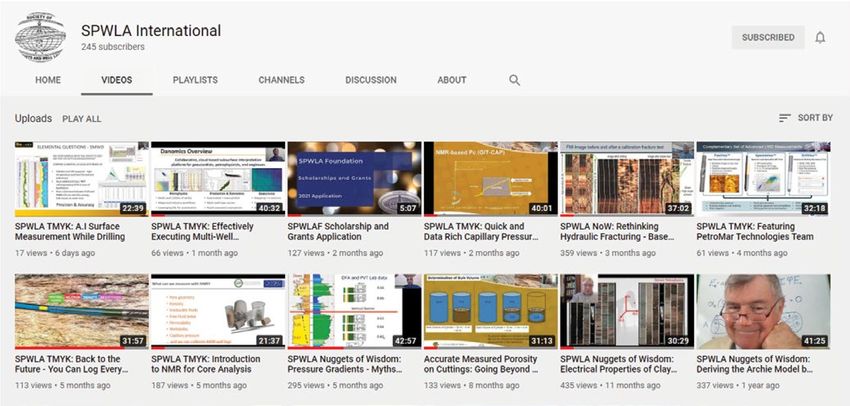
Task: Click title 'SPWLA Nuggets of Wisdom: Electrical Properties of Clay'
Action: 619,364
